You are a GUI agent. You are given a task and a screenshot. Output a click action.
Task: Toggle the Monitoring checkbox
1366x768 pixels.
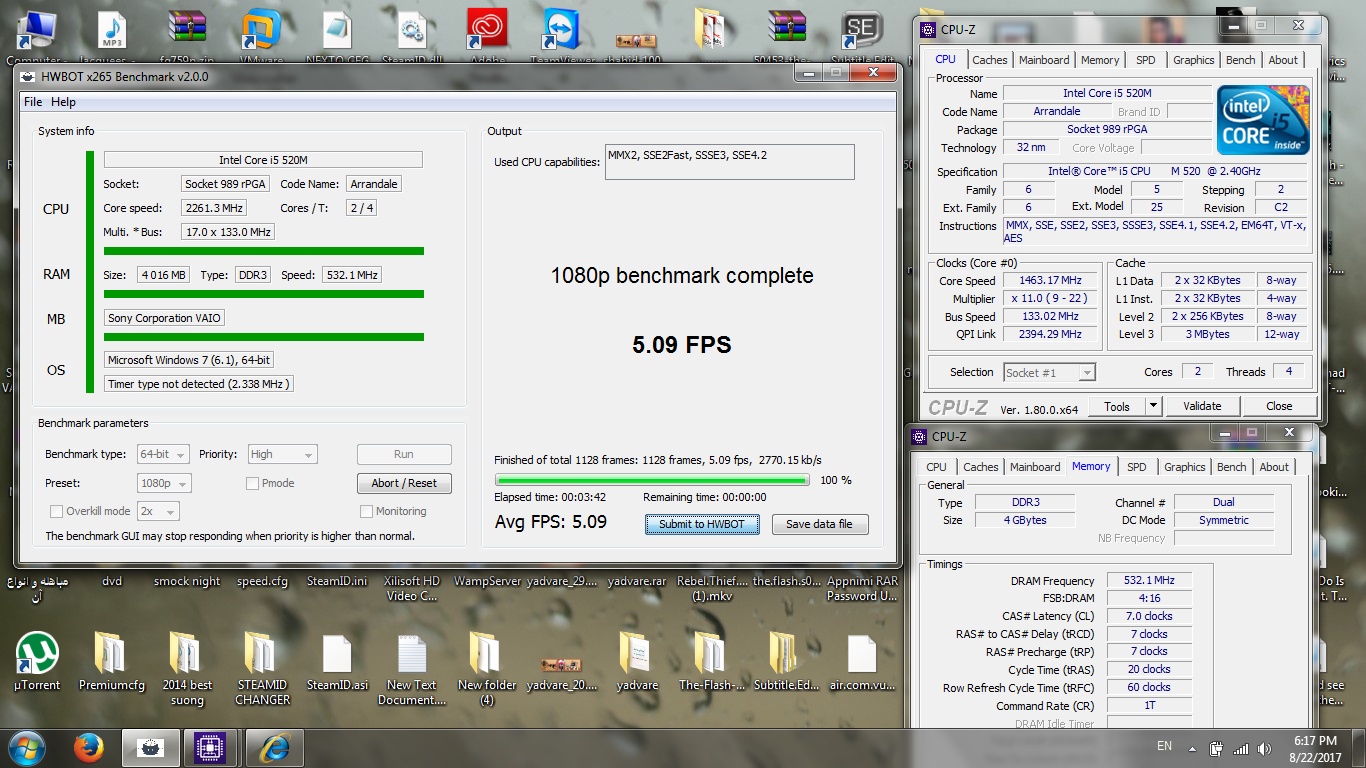367,511
